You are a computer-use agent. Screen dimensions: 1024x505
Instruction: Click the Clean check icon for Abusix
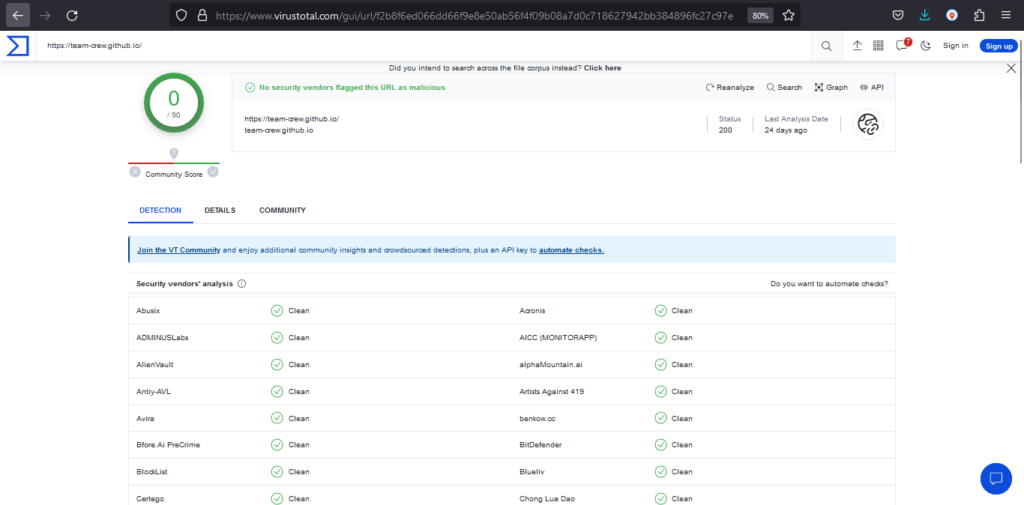click(277, 310)
